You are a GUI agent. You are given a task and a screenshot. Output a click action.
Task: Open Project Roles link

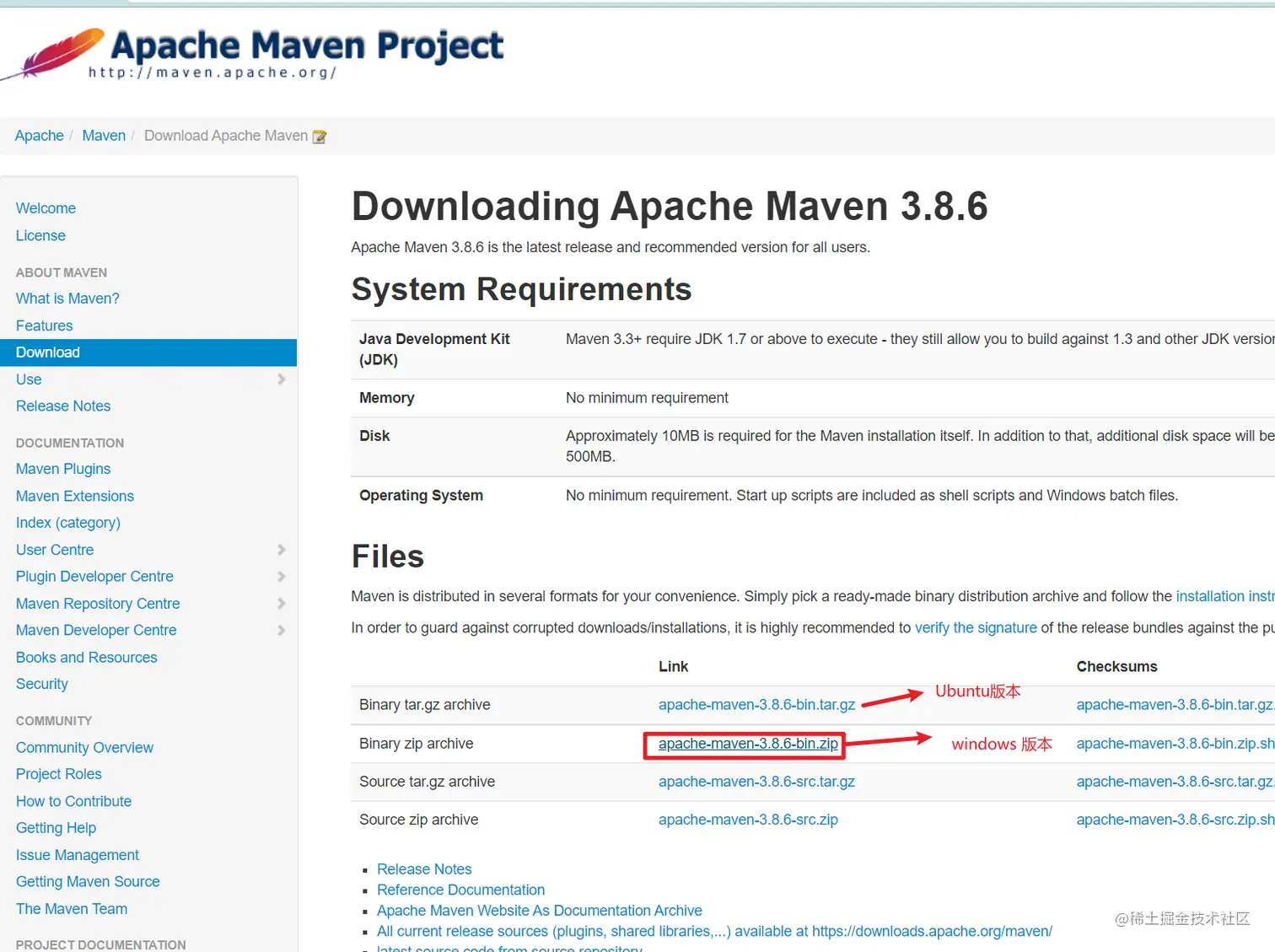point(59,774)
